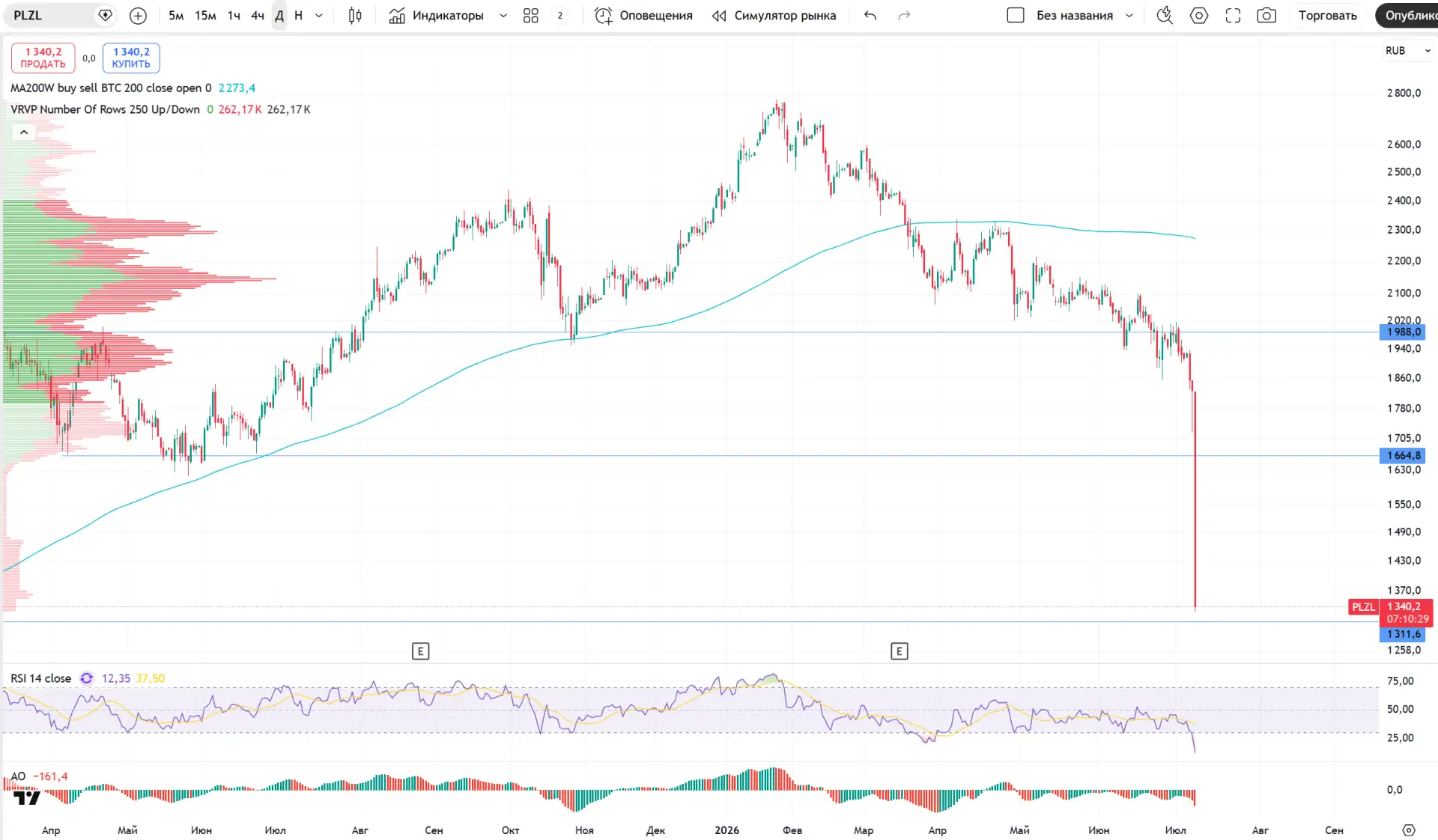Collapse the indicator legend chevron

pyautogui.click(x=24, y=132)
